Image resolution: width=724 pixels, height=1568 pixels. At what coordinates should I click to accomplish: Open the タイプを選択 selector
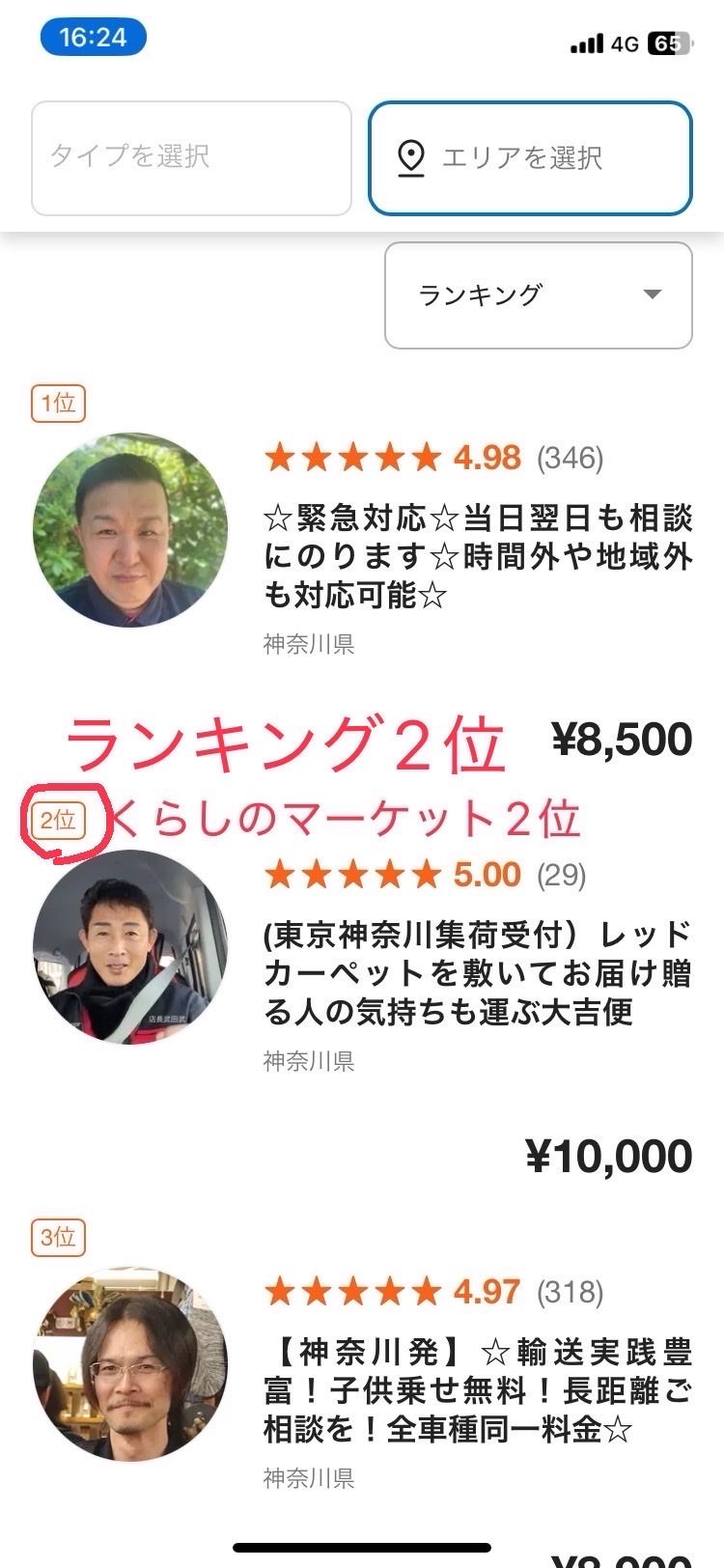click(191, 157)
